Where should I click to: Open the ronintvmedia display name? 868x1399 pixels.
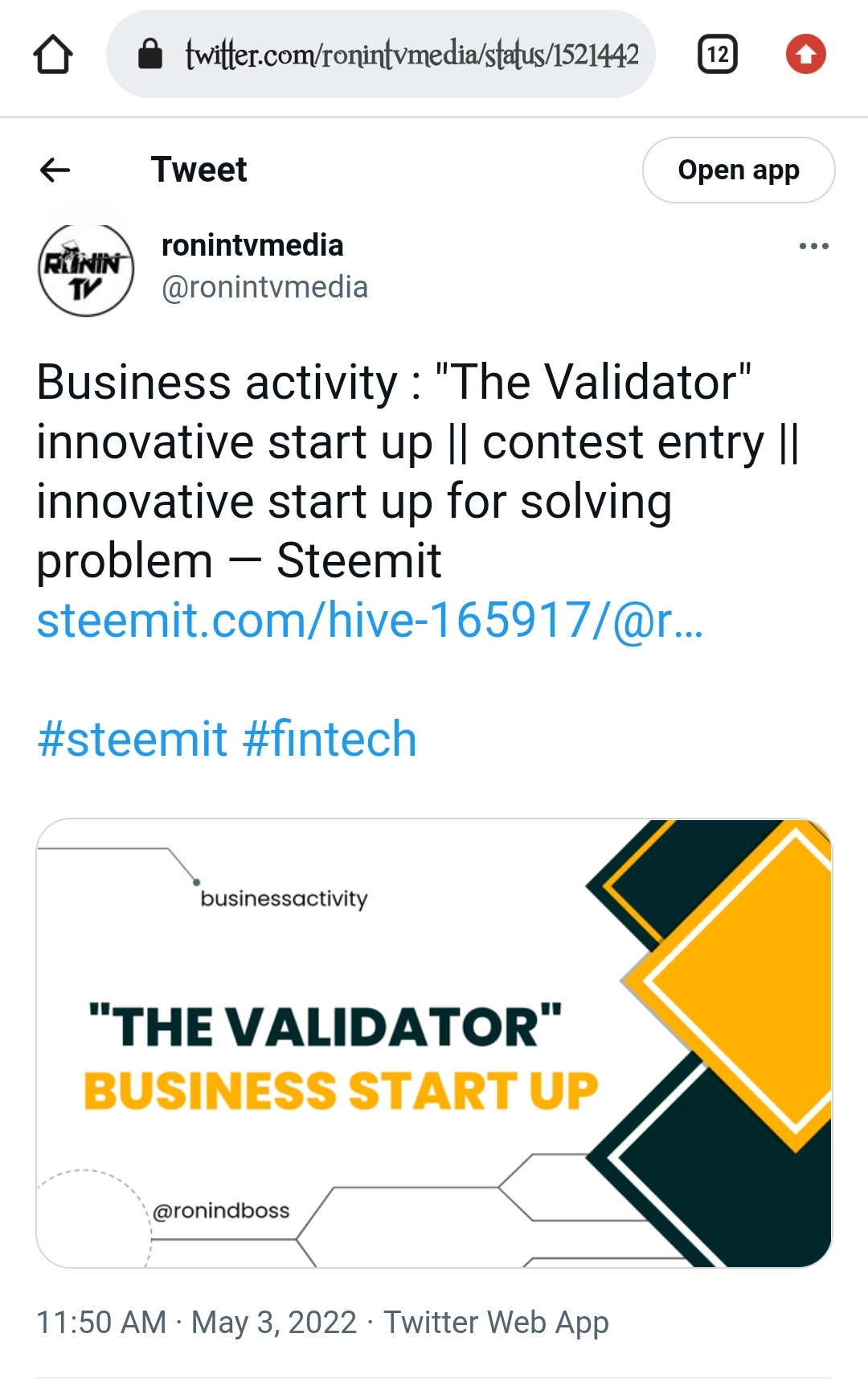[x=252, y=245]
